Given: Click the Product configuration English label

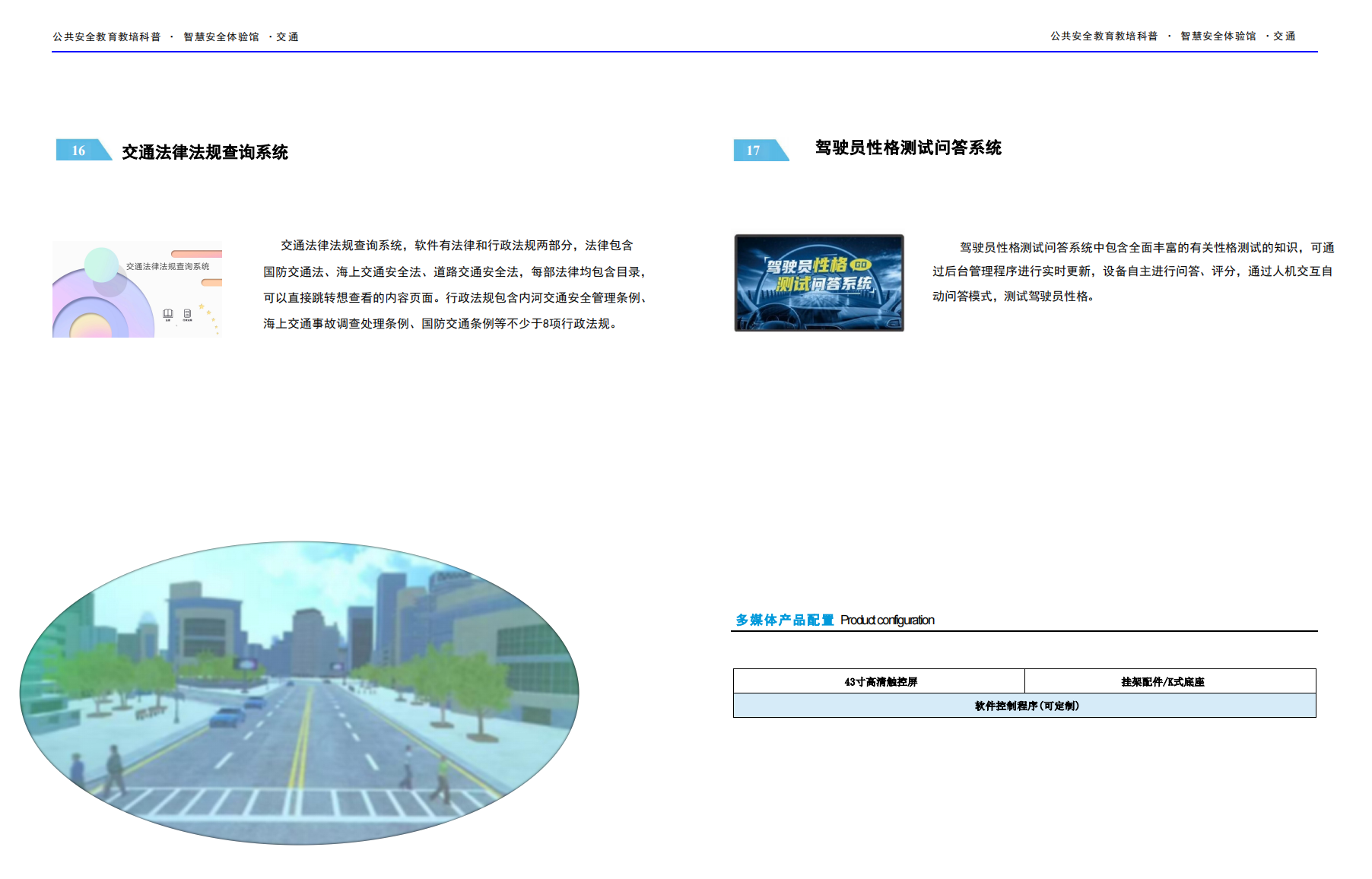Looking at the screenshot, I should (887, 620).
